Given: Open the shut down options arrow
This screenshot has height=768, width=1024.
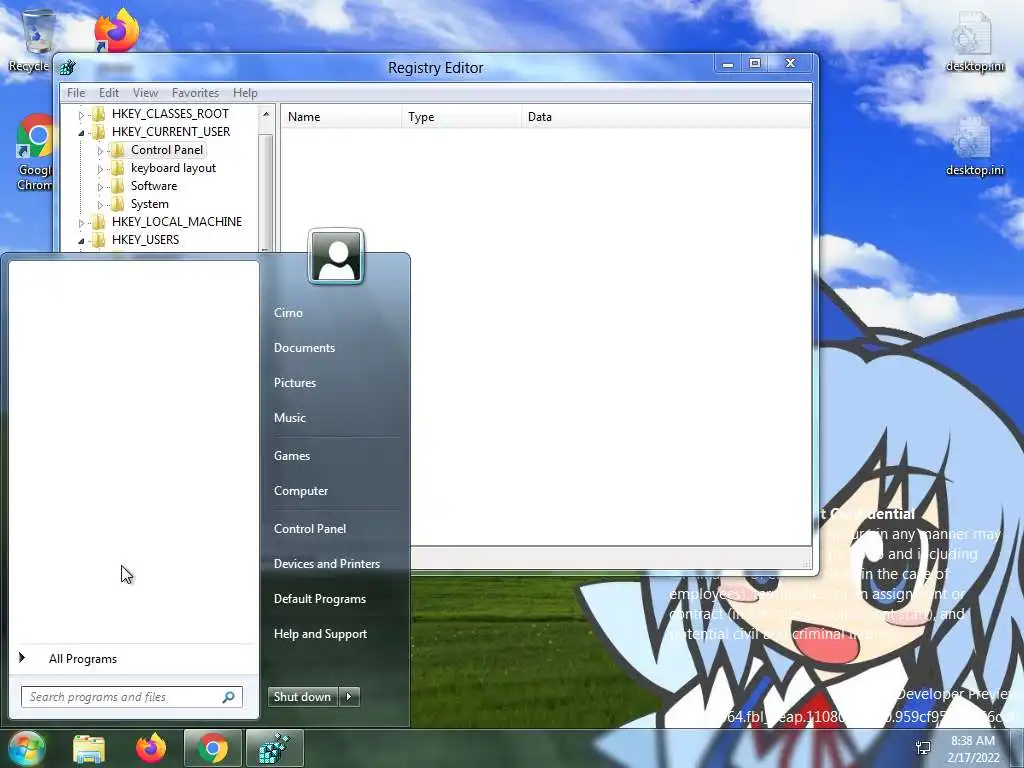Looking at the screenshot, I should (349, 697).
